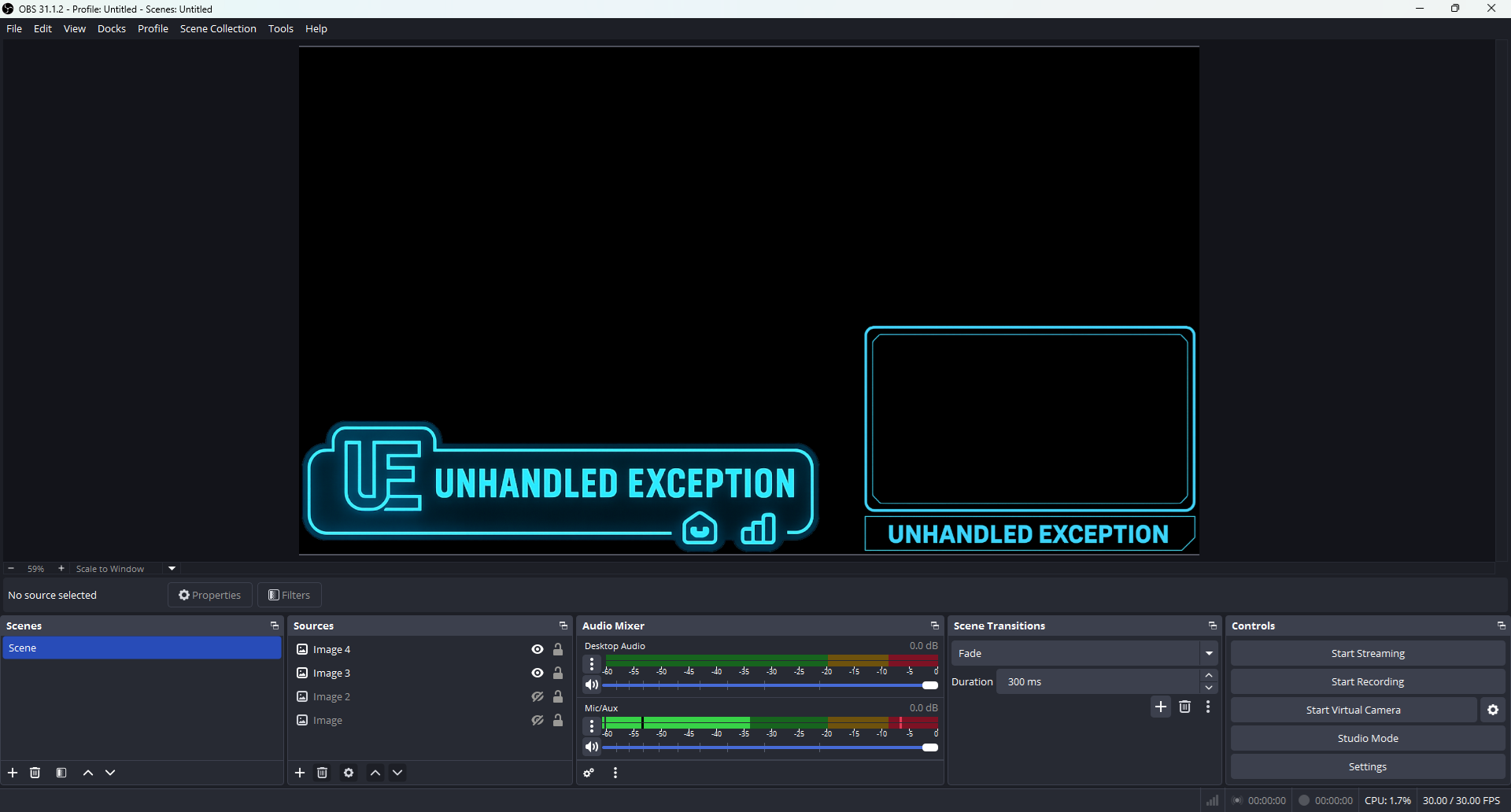This screenshot has height=812, width=1511.
Task: Open scene filters via funnel icon
Action: 61,773
